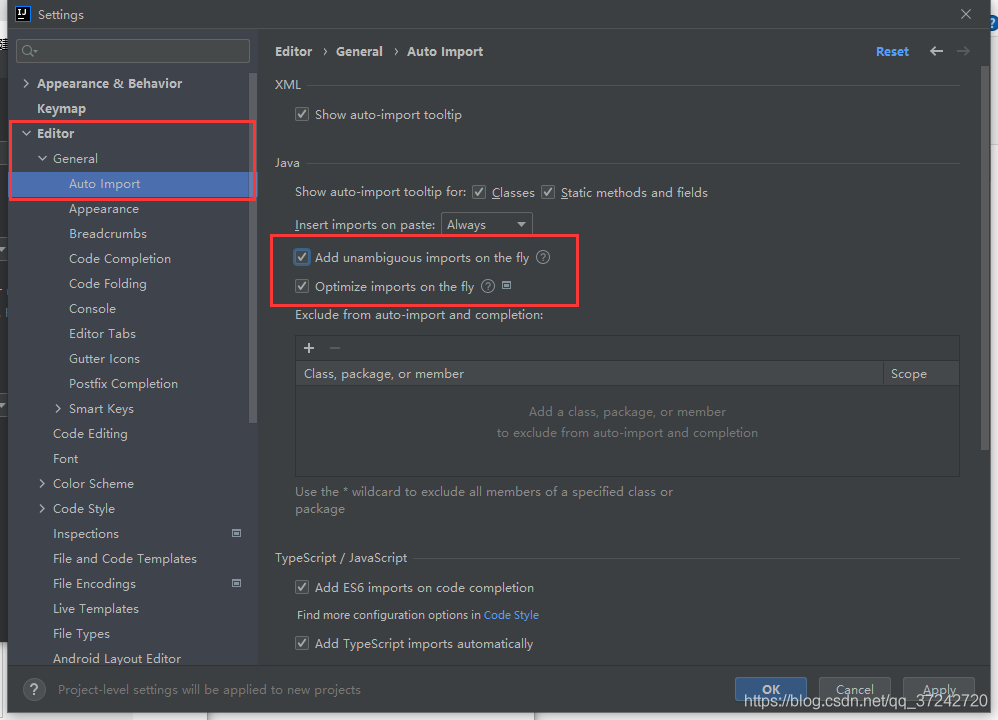Click project-level icon next to Optimize imports
This screenshot has width=998, height=720.
(x=507, y=286)
